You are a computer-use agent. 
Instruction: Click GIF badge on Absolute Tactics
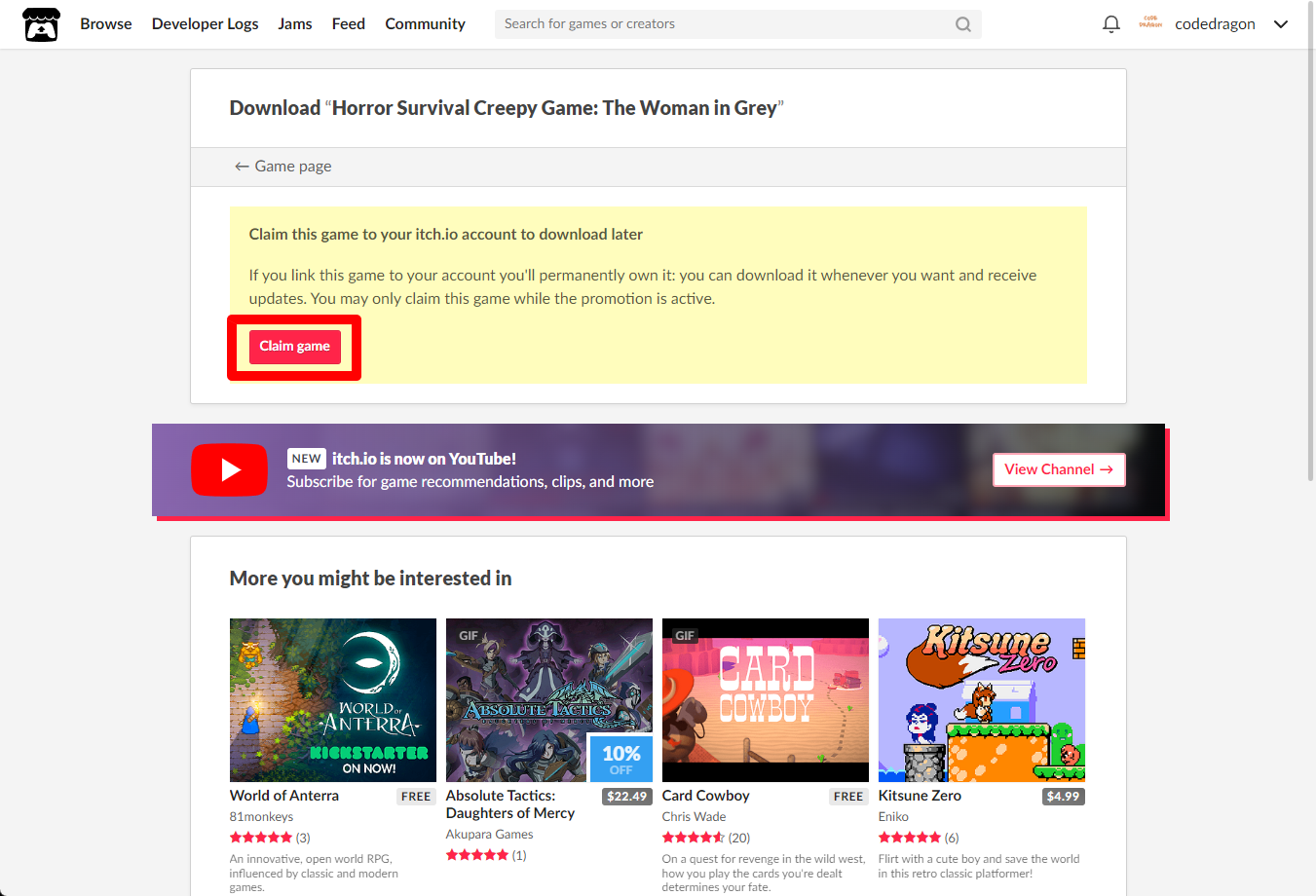point(469,636)
